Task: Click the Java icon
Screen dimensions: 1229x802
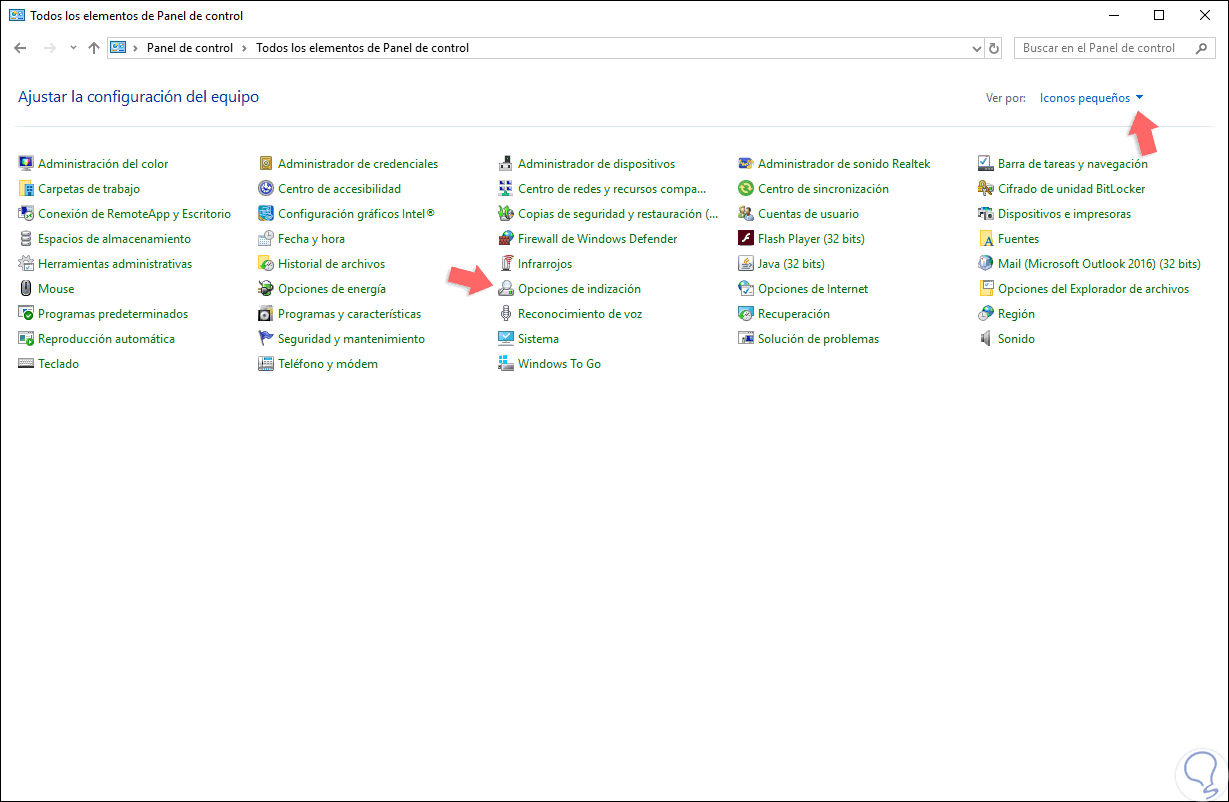Action: (746, 264)
